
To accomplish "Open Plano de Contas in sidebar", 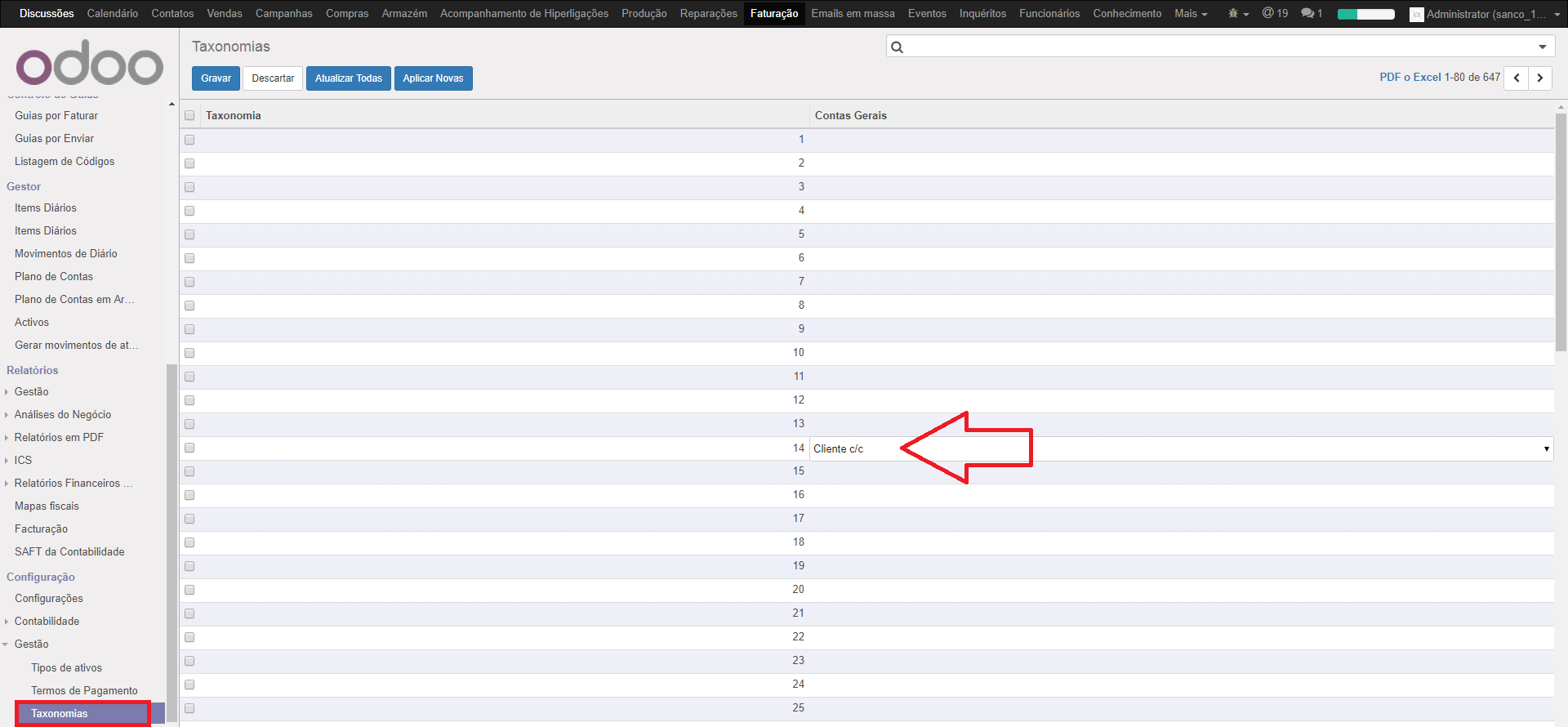I will 54,277.
